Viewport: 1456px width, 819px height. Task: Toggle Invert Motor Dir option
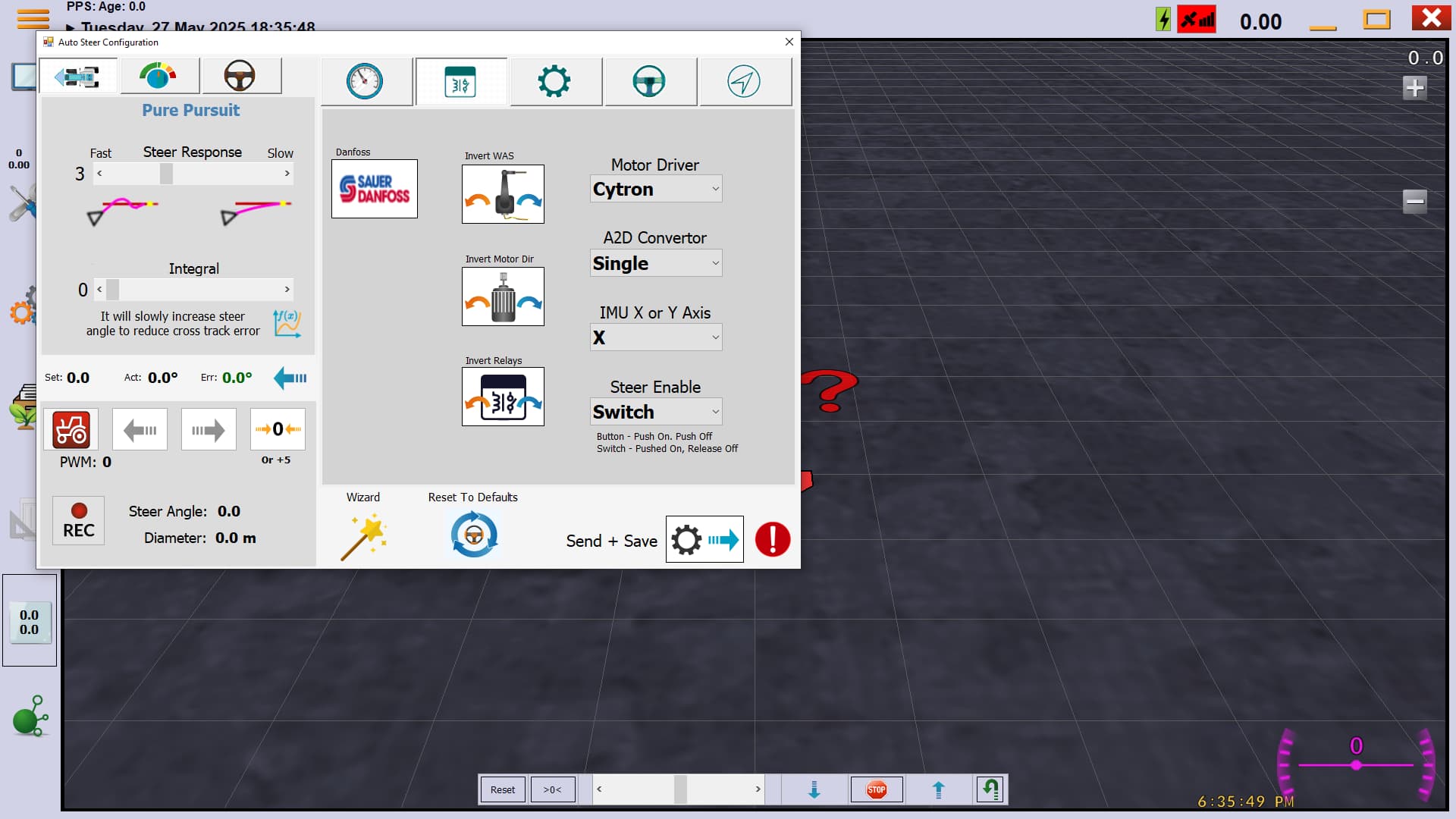pos(503,297)
